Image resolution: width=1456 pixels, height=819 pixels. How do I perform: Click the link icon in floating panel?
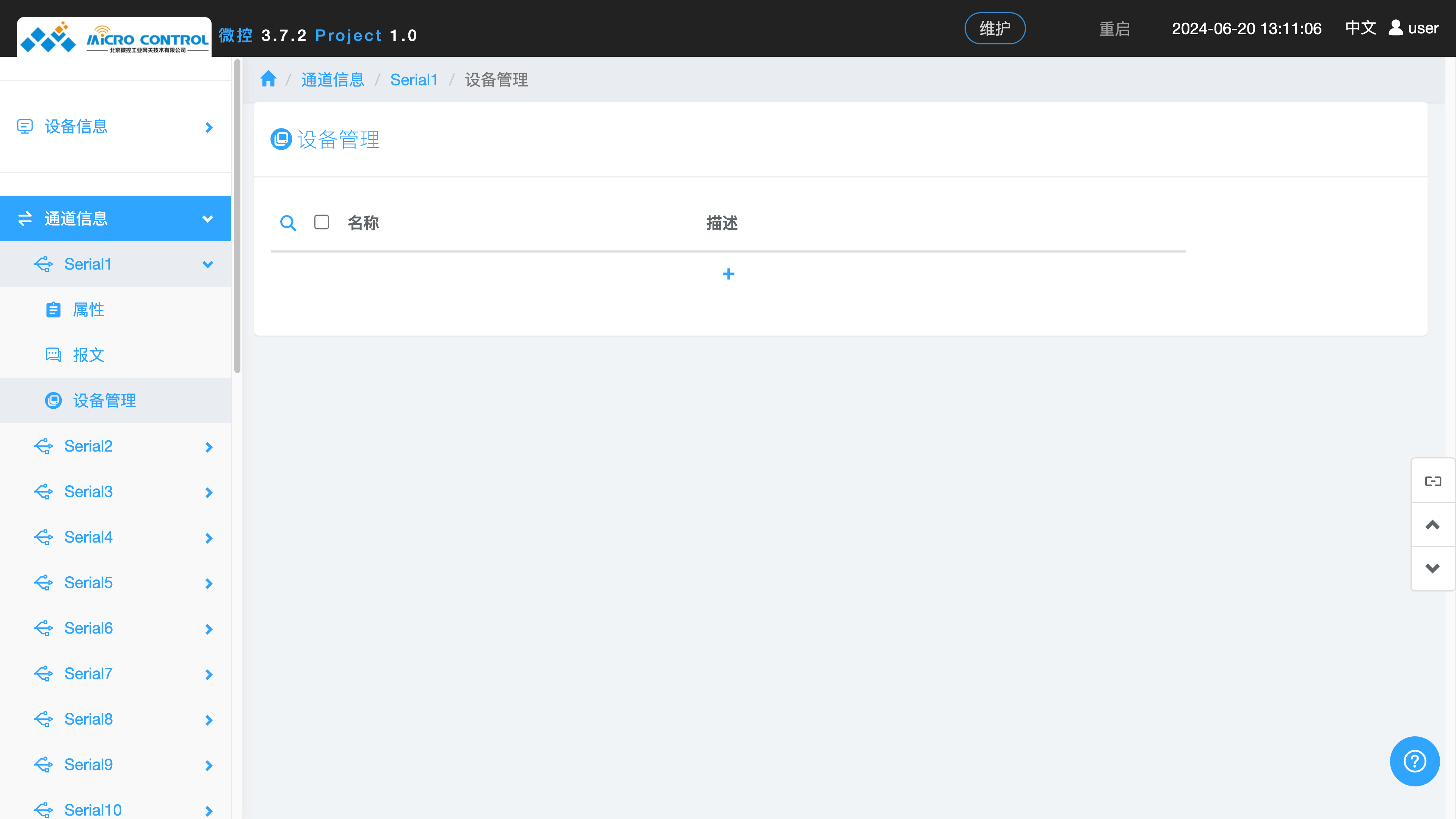pyautogui.click(x=1432, y=481)
